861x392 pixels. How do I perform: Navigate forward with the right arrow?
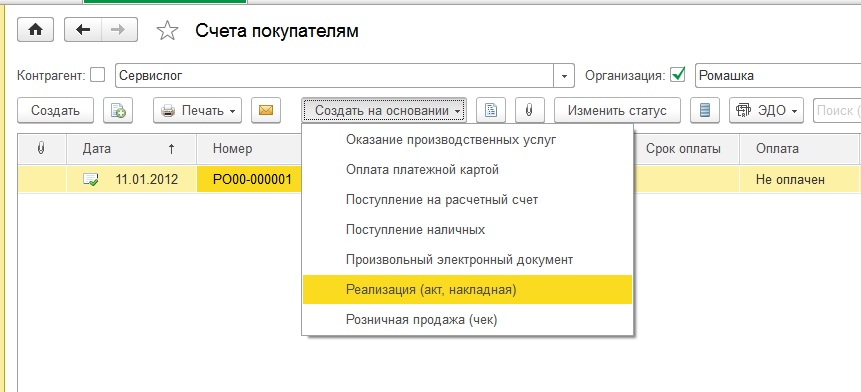point(119,30)
